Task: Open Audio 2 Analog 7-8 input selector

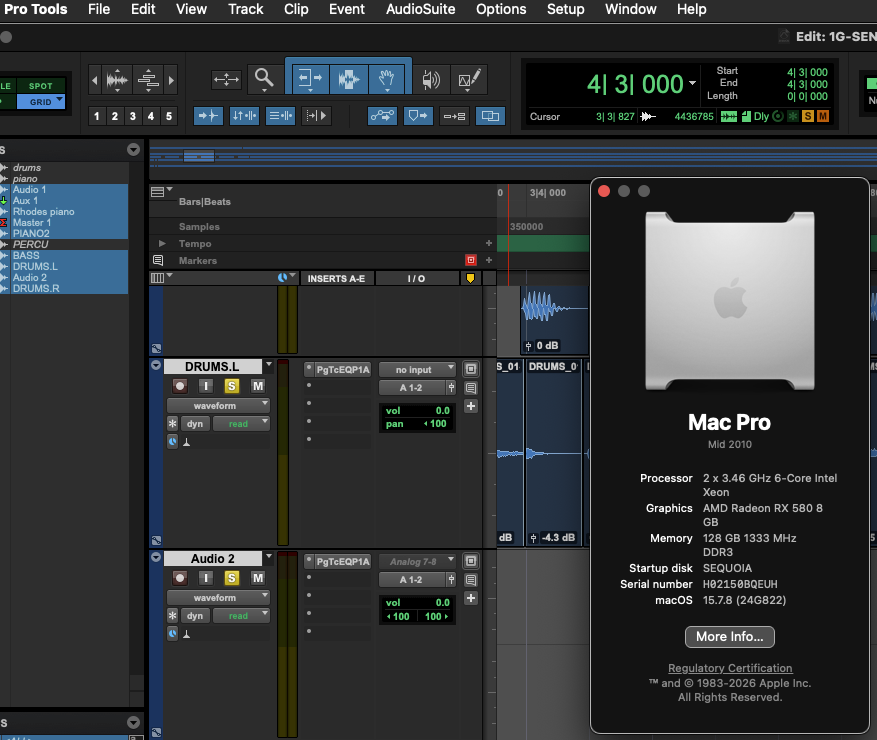Action: pyautogui.click(x=417, y=562)
